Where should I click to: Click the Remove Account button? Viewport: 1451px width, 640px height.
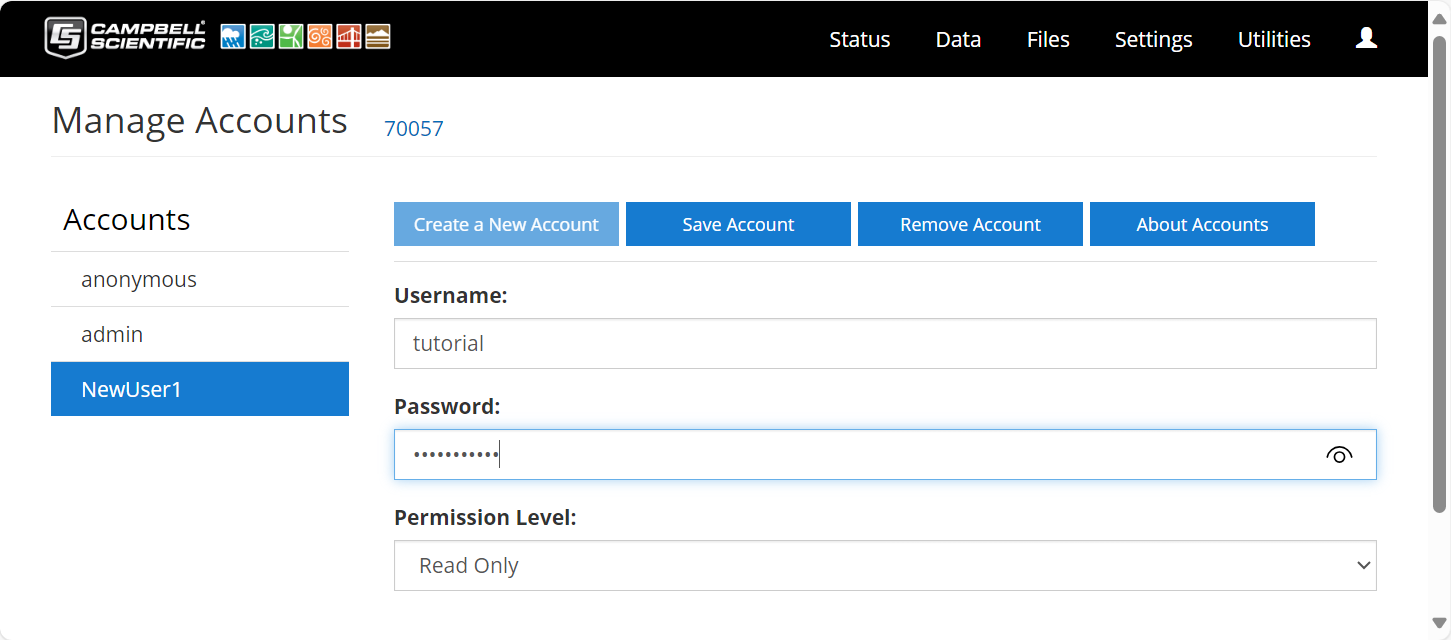970,225
